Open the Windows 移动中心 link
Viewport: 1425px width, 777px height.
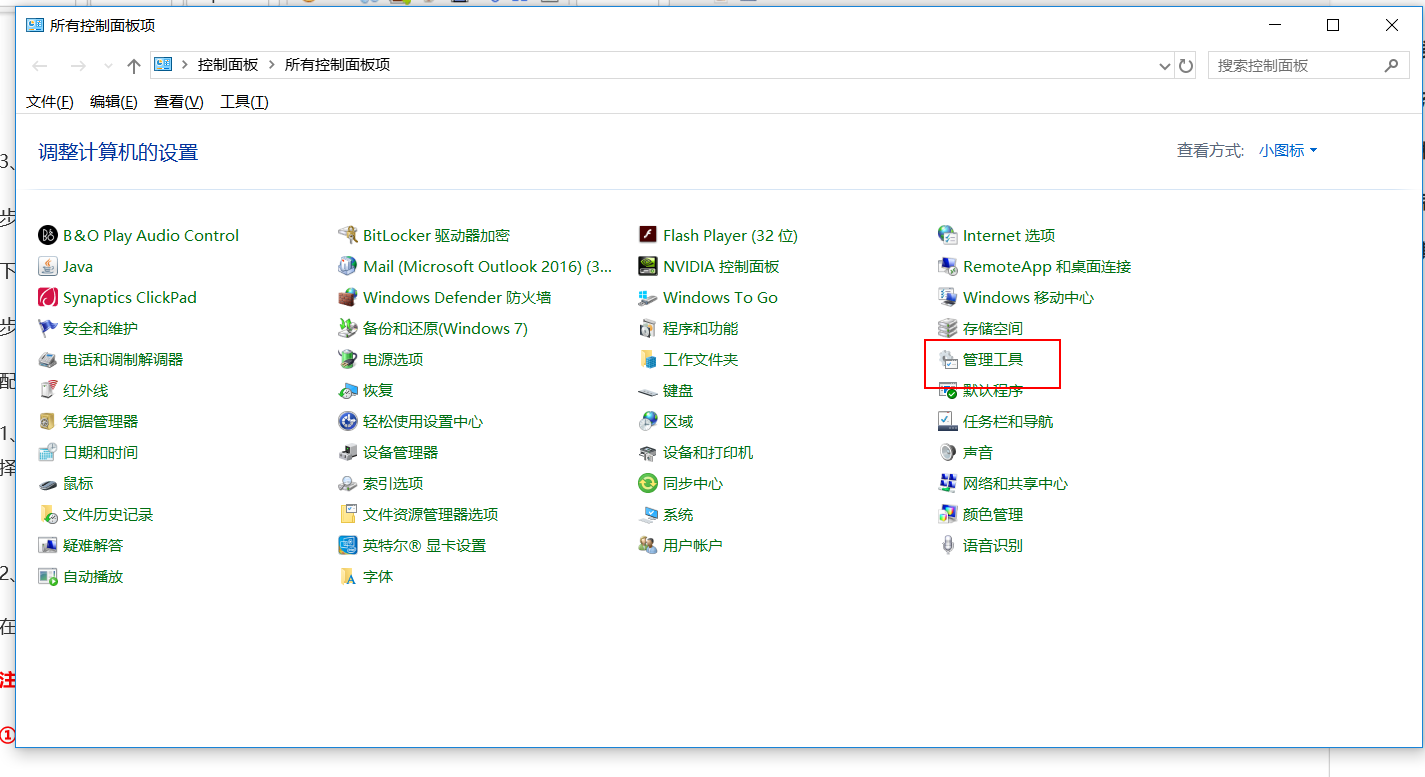tap(1028, 298)
